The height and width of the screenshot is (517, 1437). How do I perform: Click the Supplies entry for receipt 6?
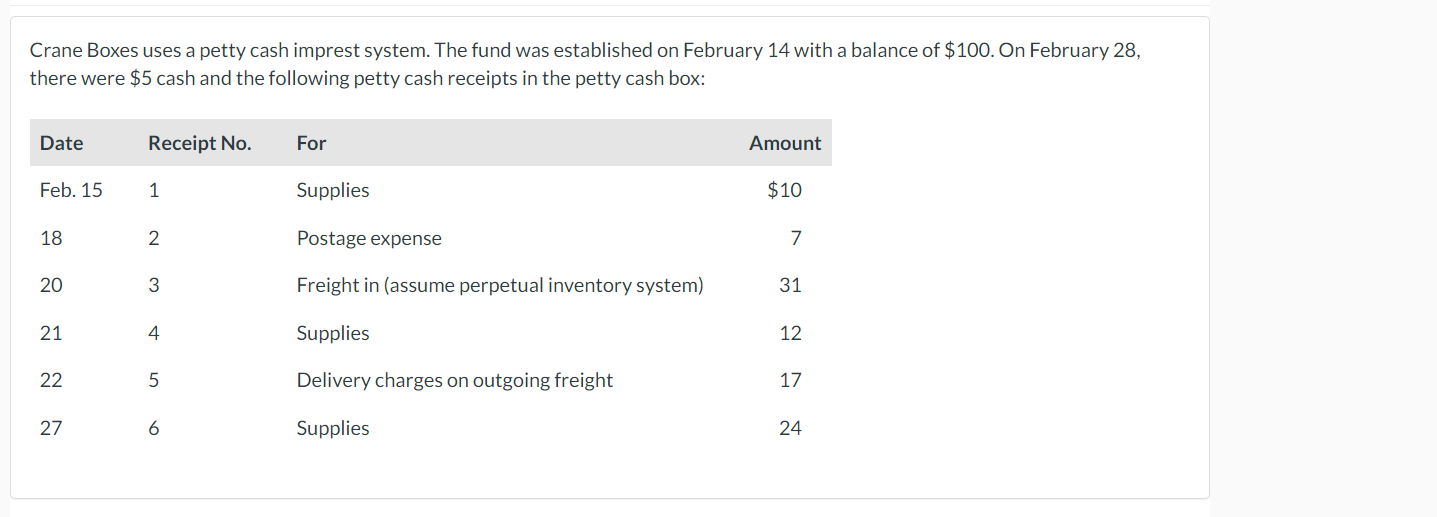[333, 428]
